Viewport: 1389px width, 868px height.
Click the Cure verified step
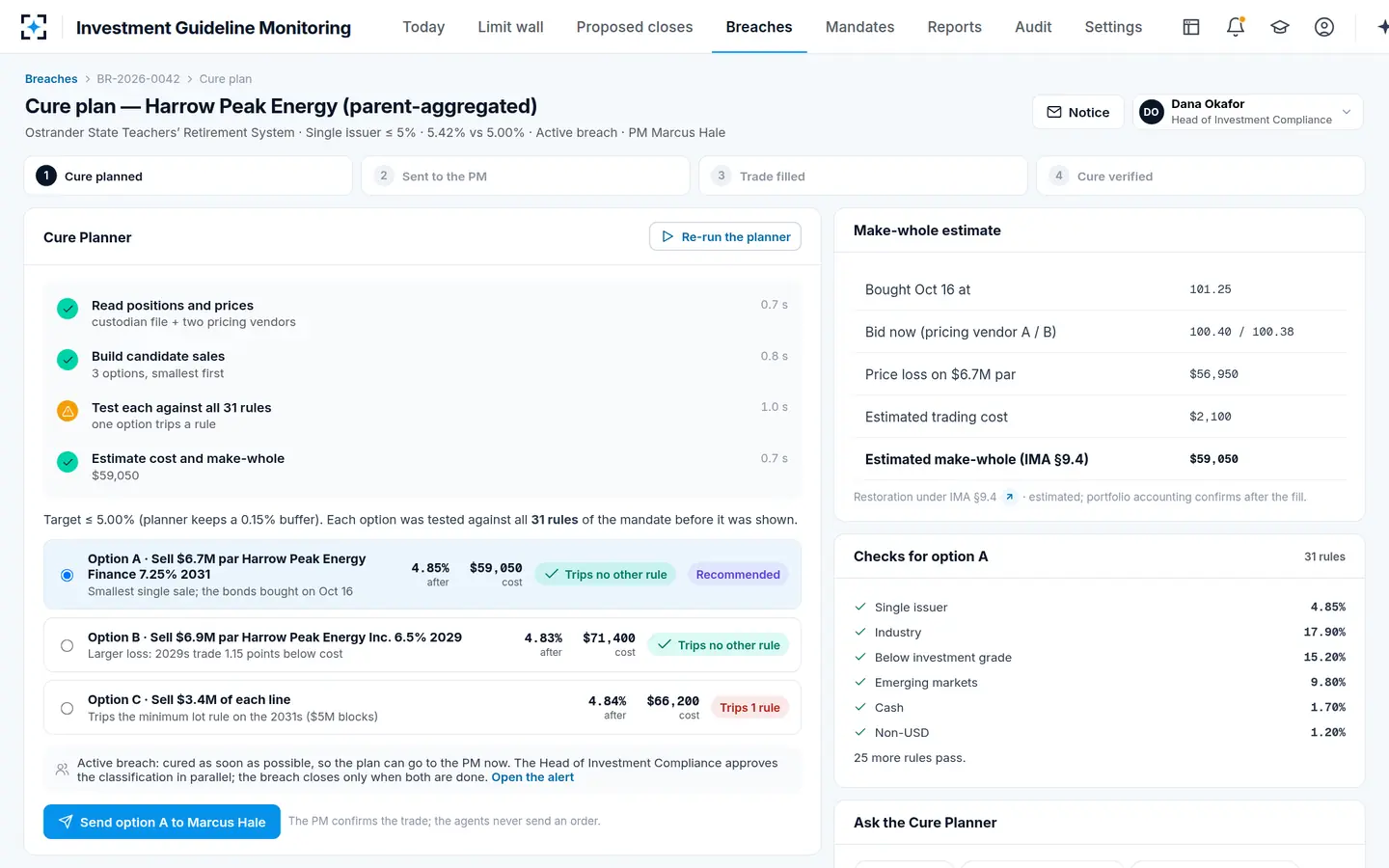coord(1201,176)
